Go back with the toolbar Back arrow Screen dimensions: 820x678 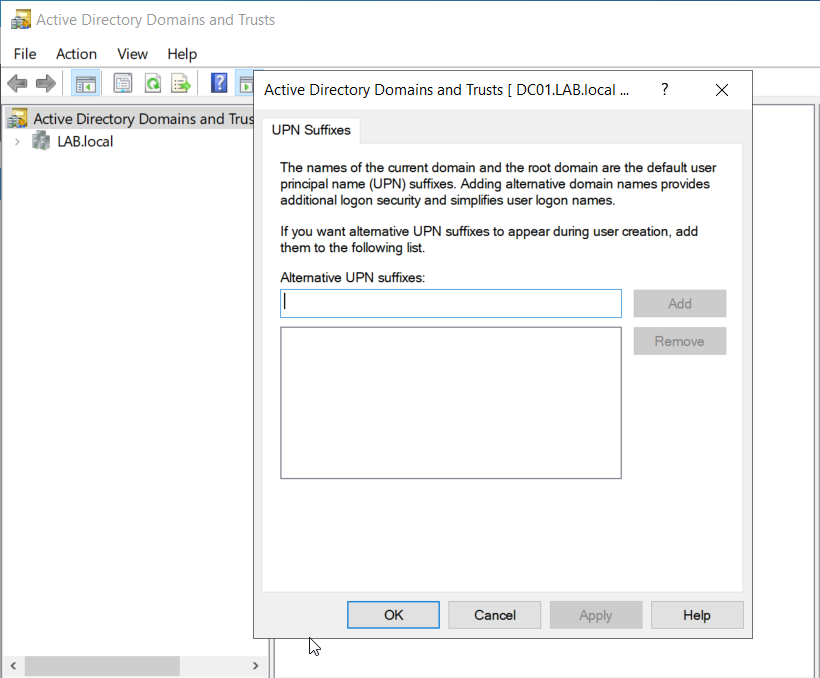click(18, 83)
